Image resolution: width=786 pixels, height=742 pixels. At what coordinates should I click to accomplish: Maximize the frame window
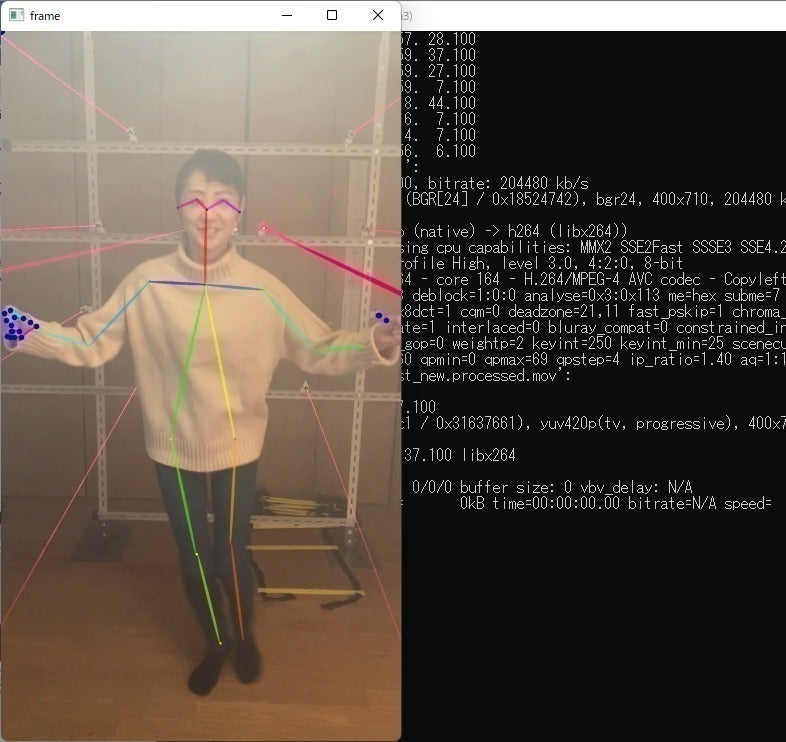[x=332, y=16]
